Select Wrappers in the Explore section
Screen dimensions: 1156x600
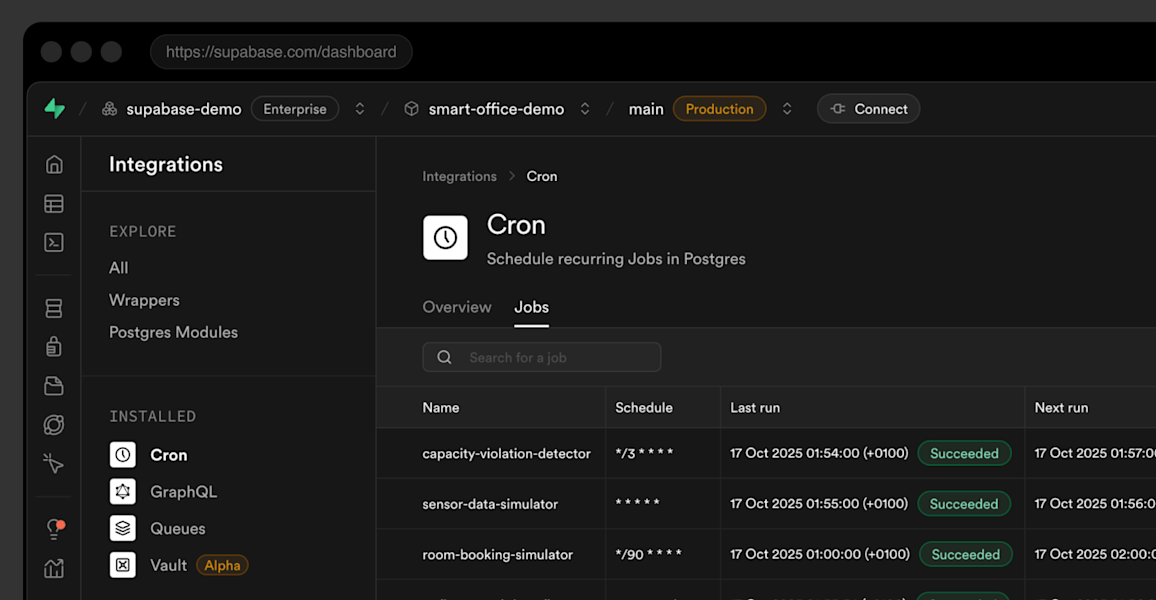144,300
